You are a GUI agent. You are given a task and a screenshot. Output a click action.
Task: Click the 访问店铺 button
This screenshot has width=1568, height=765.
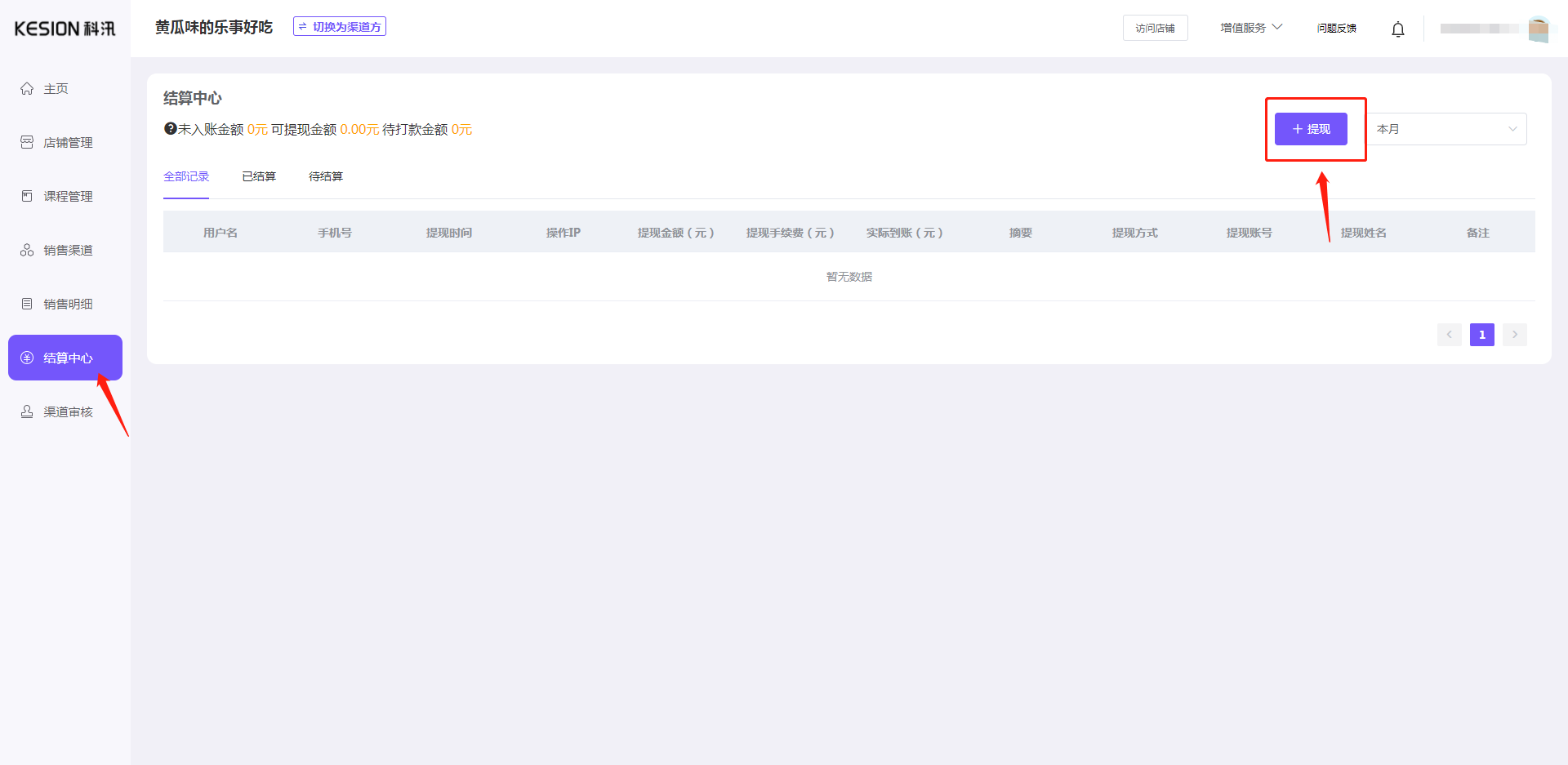tap(1155, 28)
